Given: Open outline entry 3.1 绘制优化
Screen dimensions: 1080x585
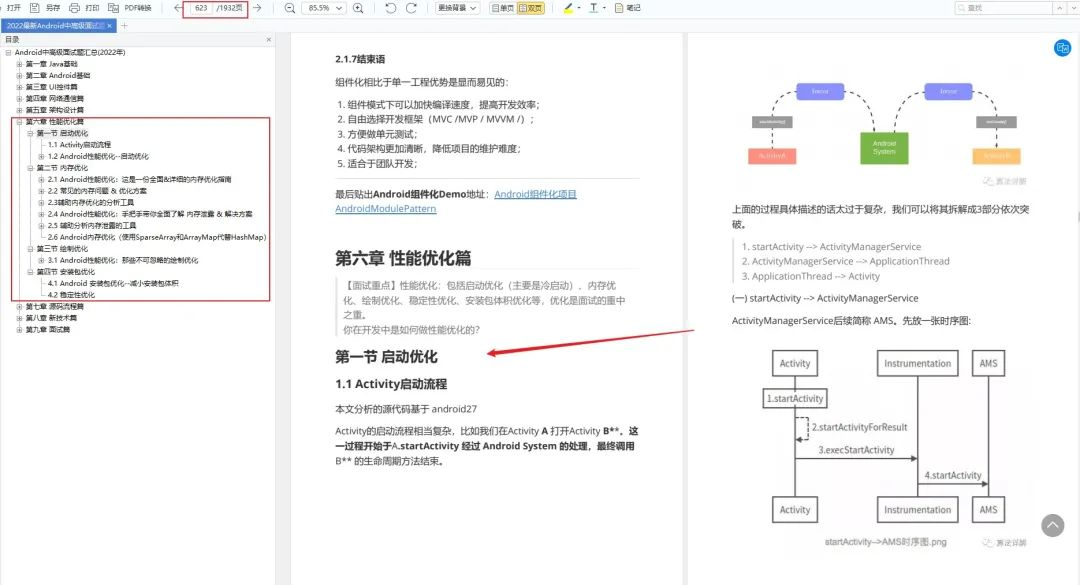Looking at the screenshot, I should tap(123, 260).
